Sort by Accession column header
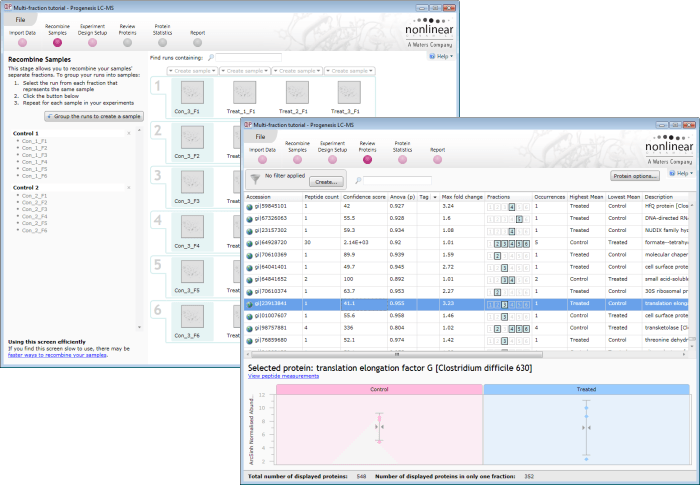The image size is (700, 485). [274, 197]
